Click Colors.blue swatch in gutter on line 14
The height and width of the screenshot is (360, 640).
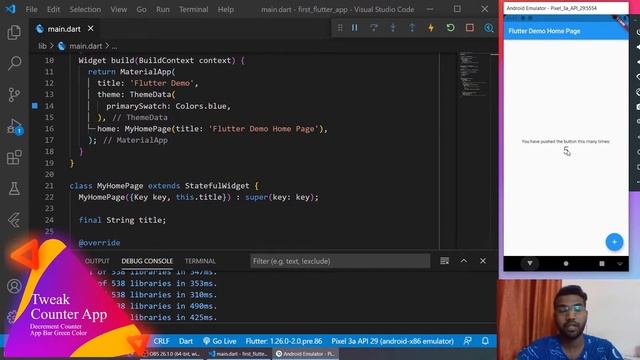(x=35, y=106)
